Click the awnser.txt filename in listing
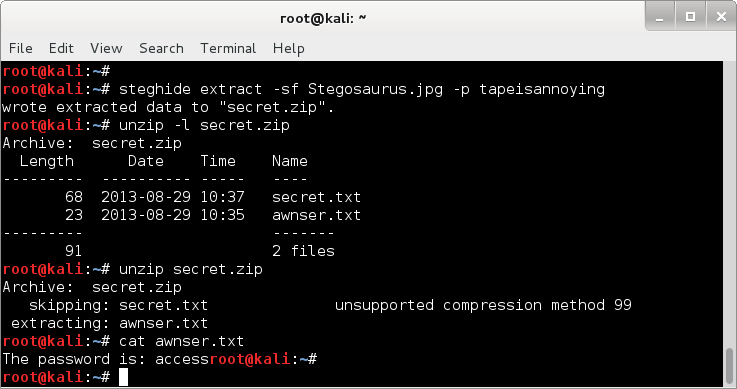The height and width of the screenshot is (389, 737). pyautogui.click(x=316, y=215)
